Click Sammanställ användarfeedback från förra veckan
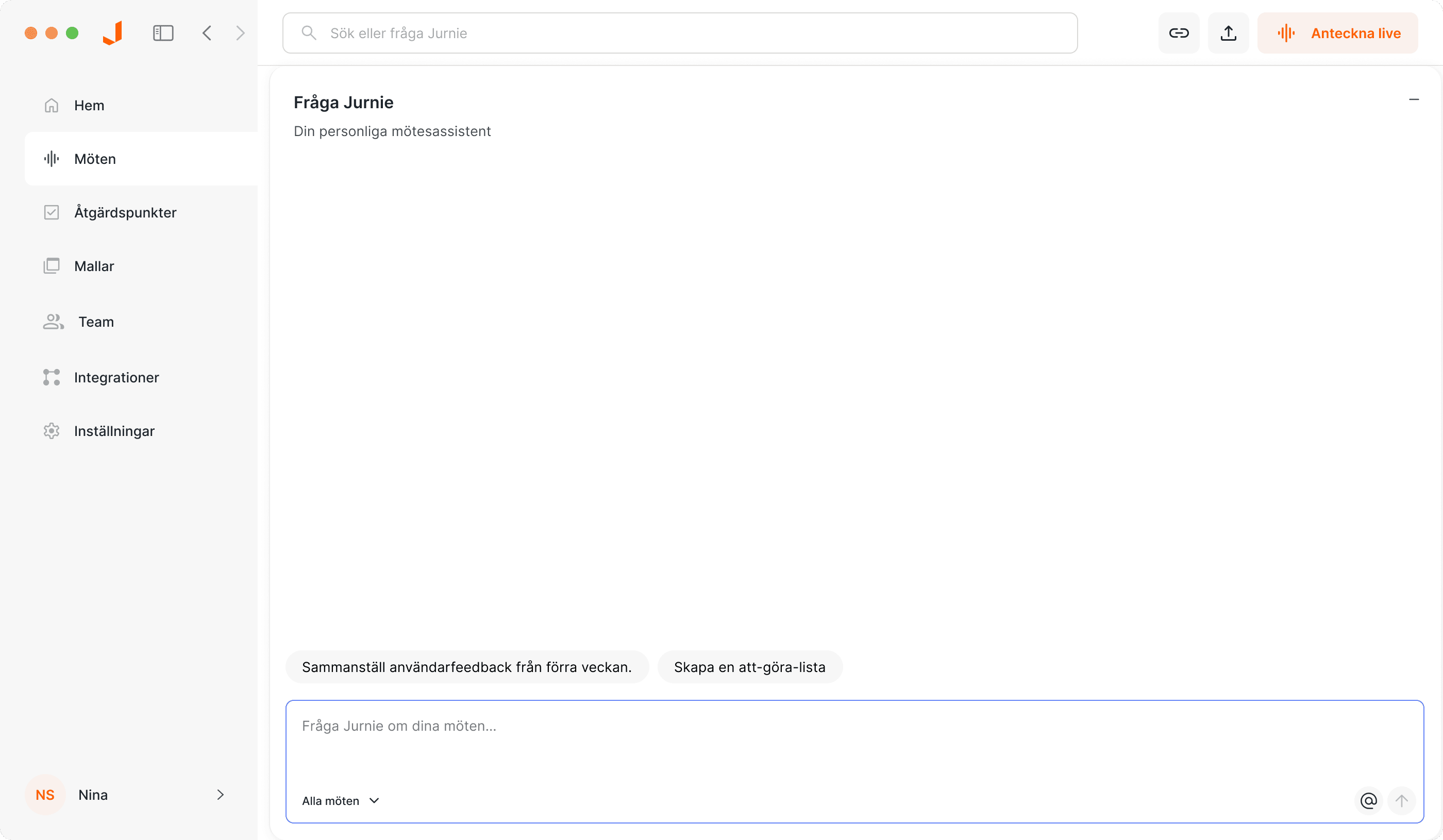Screen dimensions: 1443x840 tap(466, 666)
